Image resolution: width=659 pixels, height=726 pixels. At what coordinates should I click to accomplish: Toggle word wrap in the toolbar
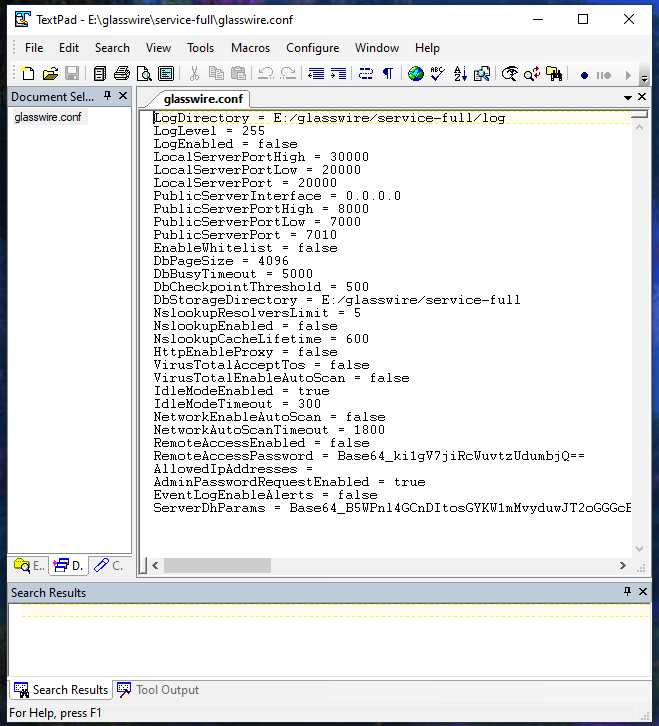[365, 74]
